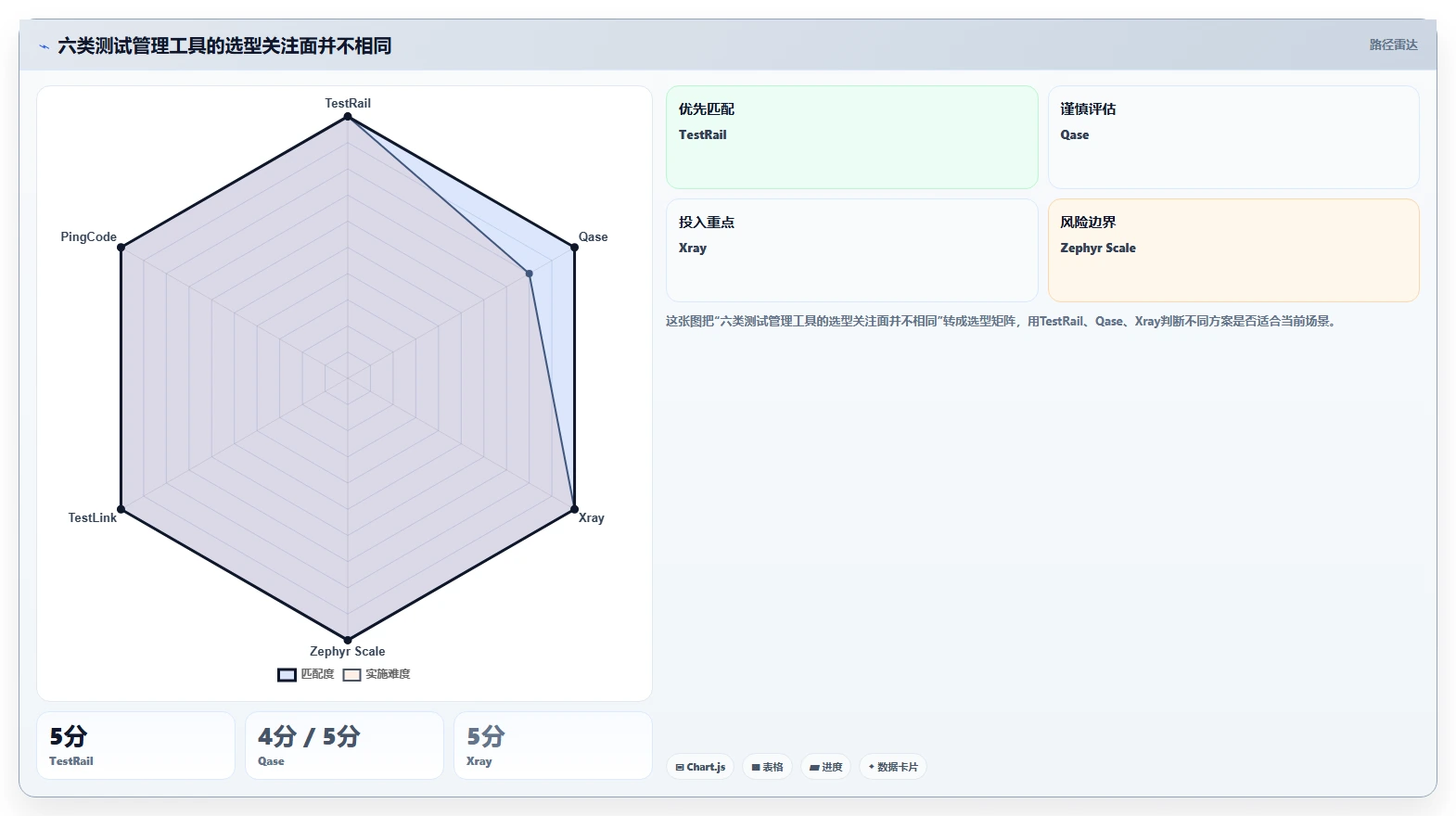The image size is (1456, 816).
Task: Click the inner Qase 实施难度 data point
Action: 530,274
